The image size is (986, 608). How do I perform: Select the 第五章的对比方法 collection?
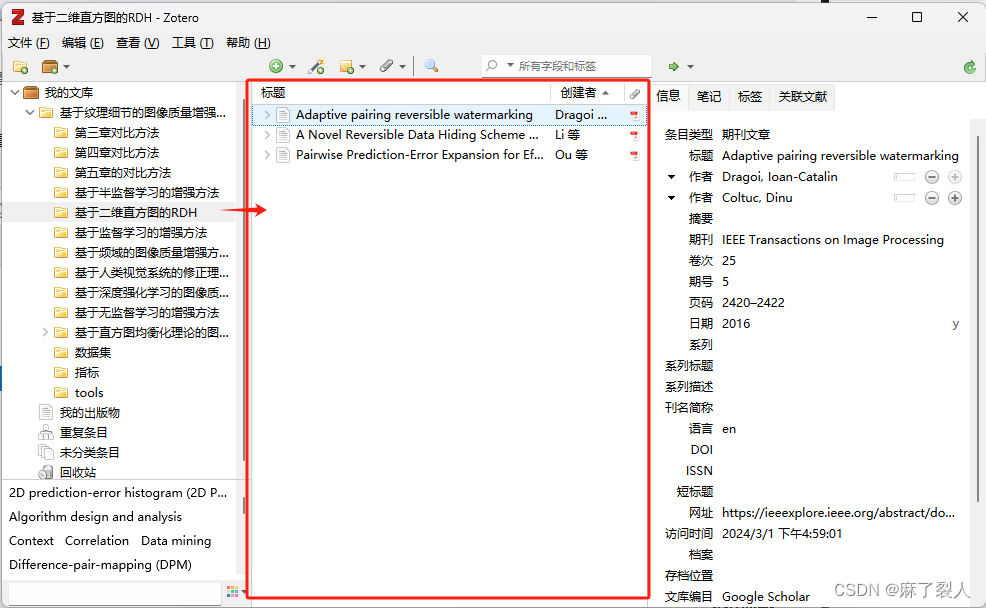tap(123, 173)
